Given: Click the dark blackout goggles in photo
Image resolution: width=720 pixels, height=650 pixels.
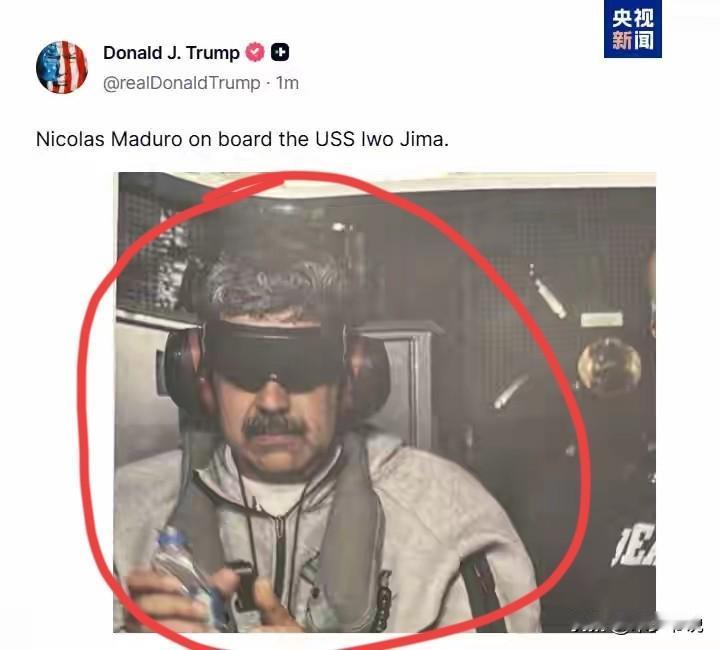Looking at the screenshot, I should (274, 356).
